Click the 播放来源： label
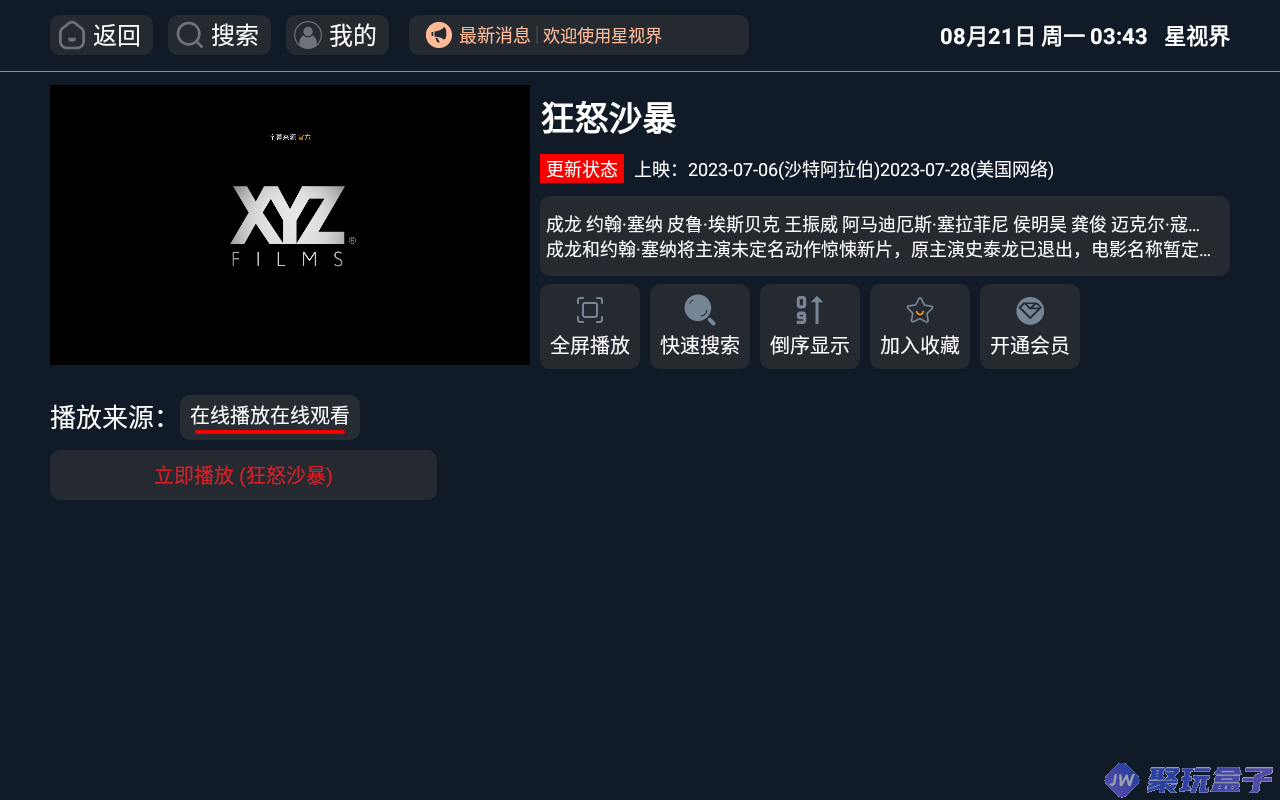Image resolution: width=1280 pixels, height=800 pixels. tap(109, 417)
